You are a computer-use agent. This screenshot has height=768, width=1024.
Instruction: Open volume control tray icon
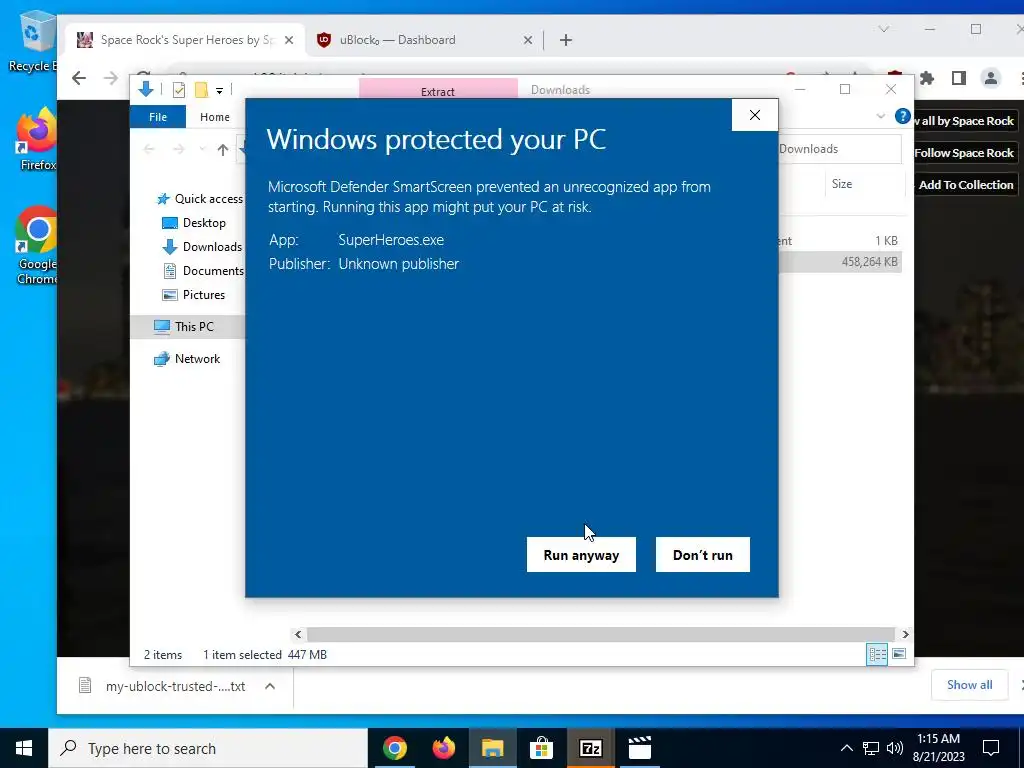tap(895, 748)
